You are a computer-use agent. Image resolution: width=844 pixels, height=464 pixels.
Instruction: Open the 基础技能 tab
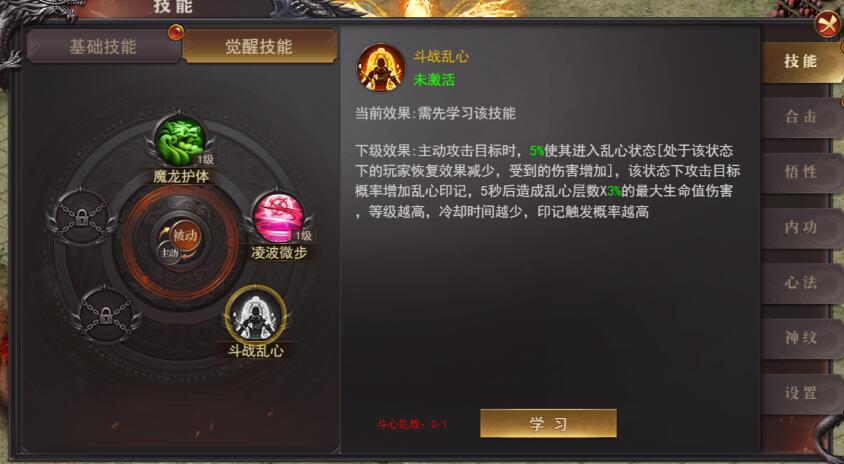coord(103,46)
